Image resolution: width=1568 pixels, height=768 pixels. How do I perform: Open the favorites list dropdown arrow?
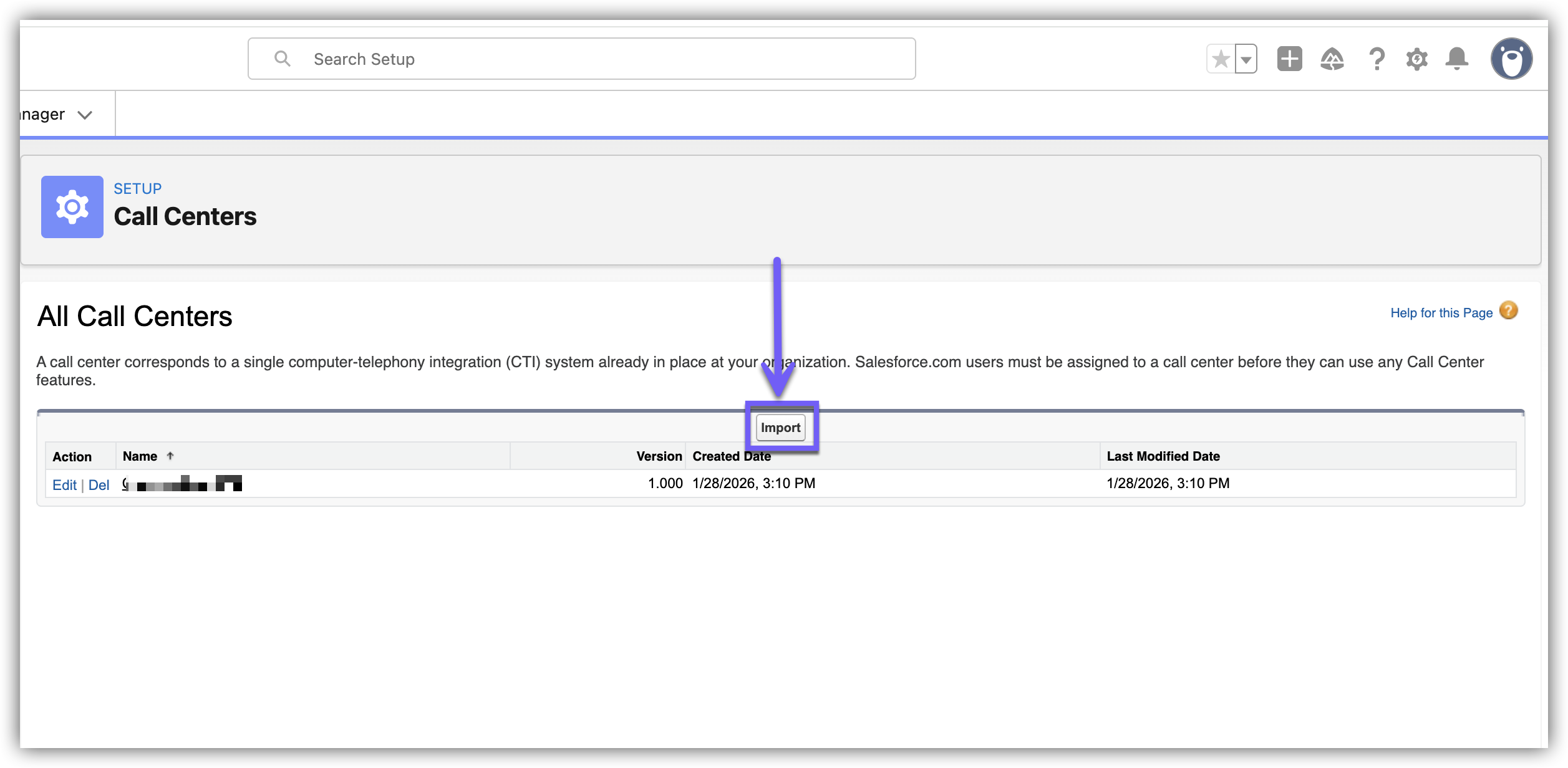point(1246,60)
